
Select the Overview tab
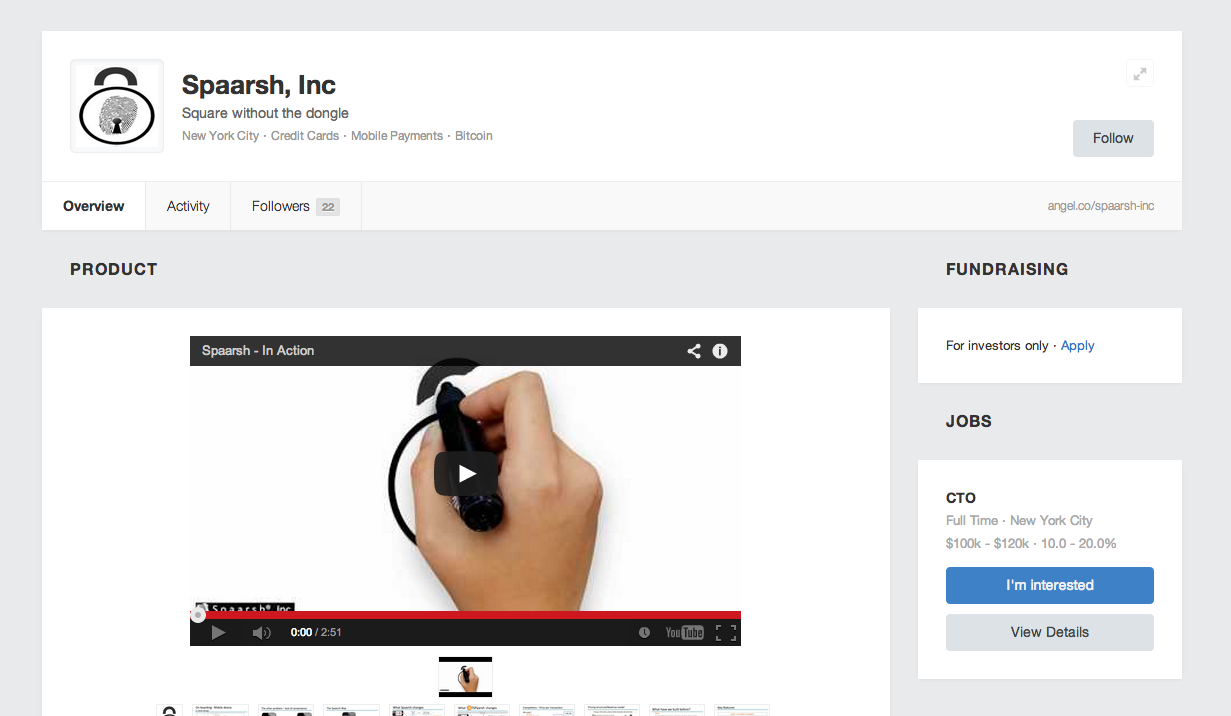tap(94, 206)
